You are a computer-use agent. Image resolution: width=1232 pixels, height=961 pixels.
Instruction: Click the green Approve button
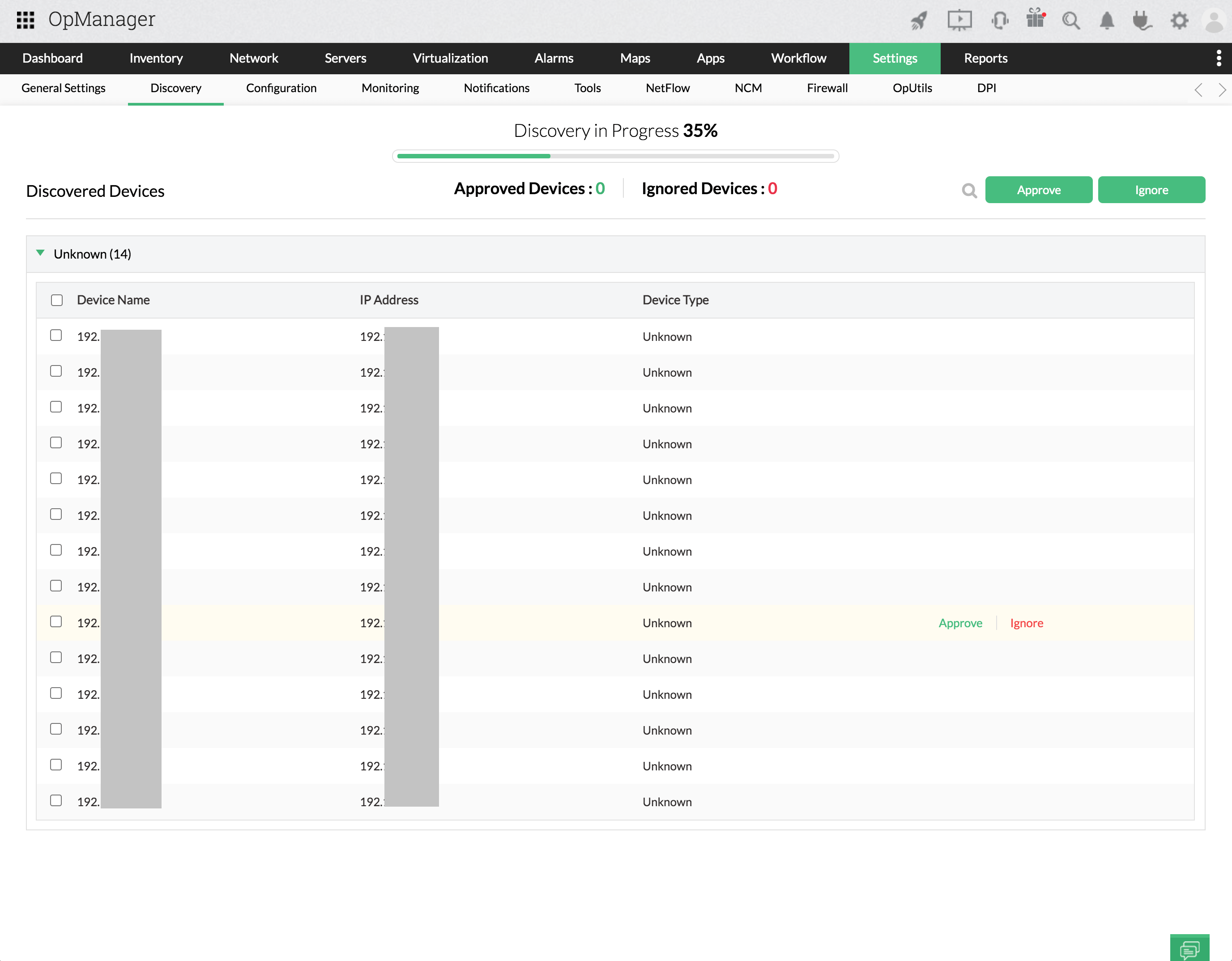(1038, 190)
